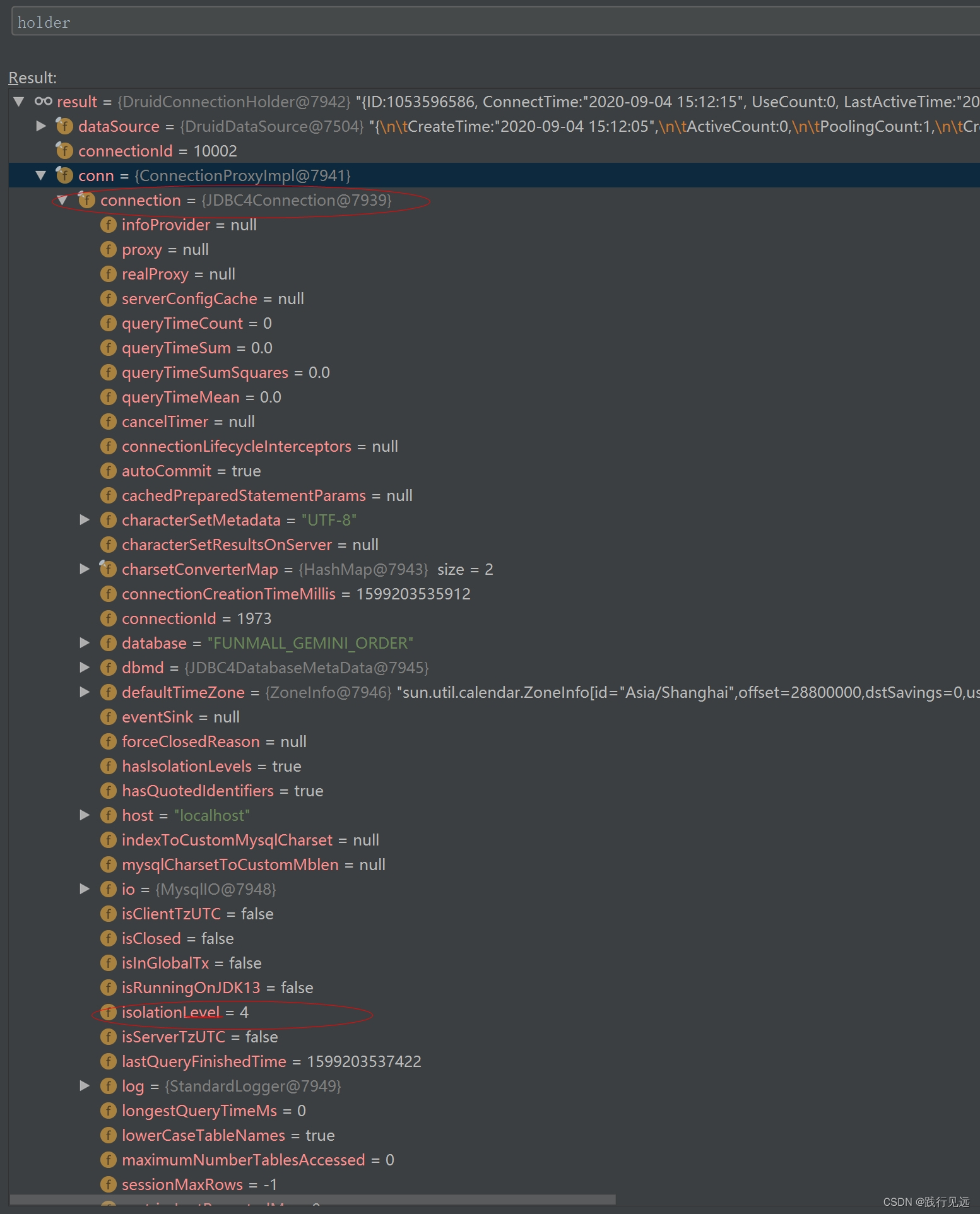The image size is (980, 1214).
Task: Click the {HashMap@7943} size = 2 value
Action: tap(396, 569)
